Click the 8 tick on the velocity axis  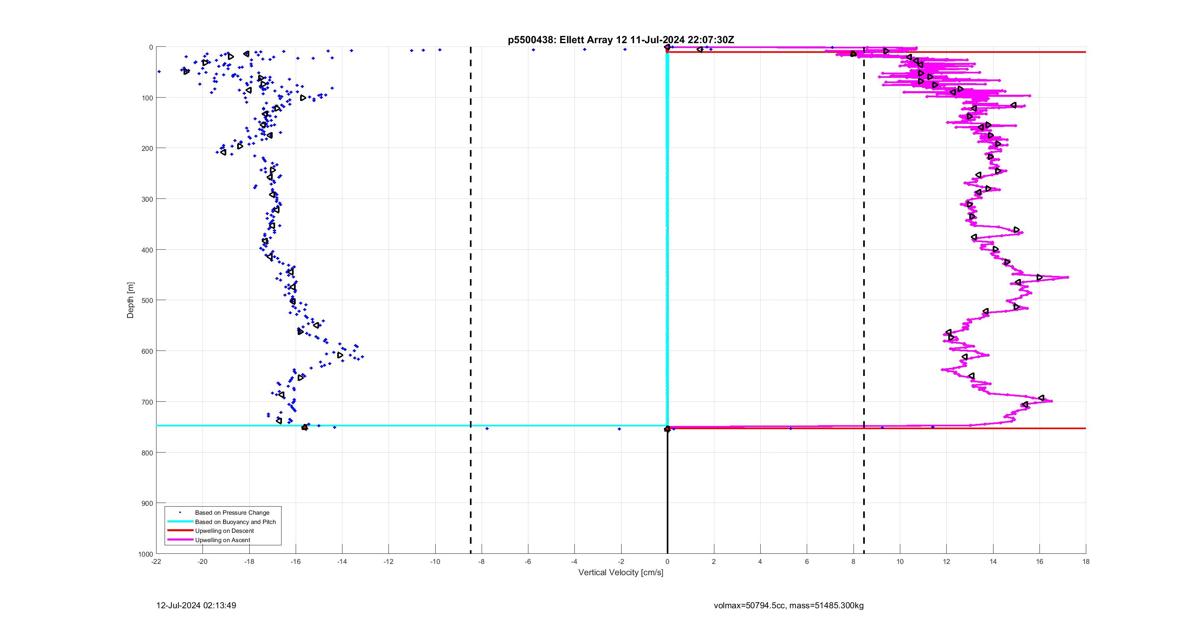854,562
